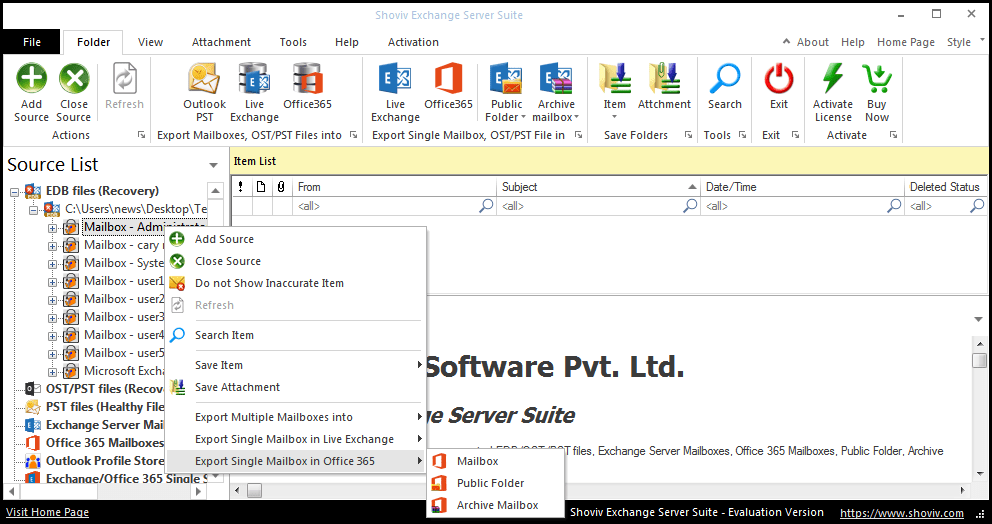
Task: Click the Activate License lightning icon
Action: [833, 78]
